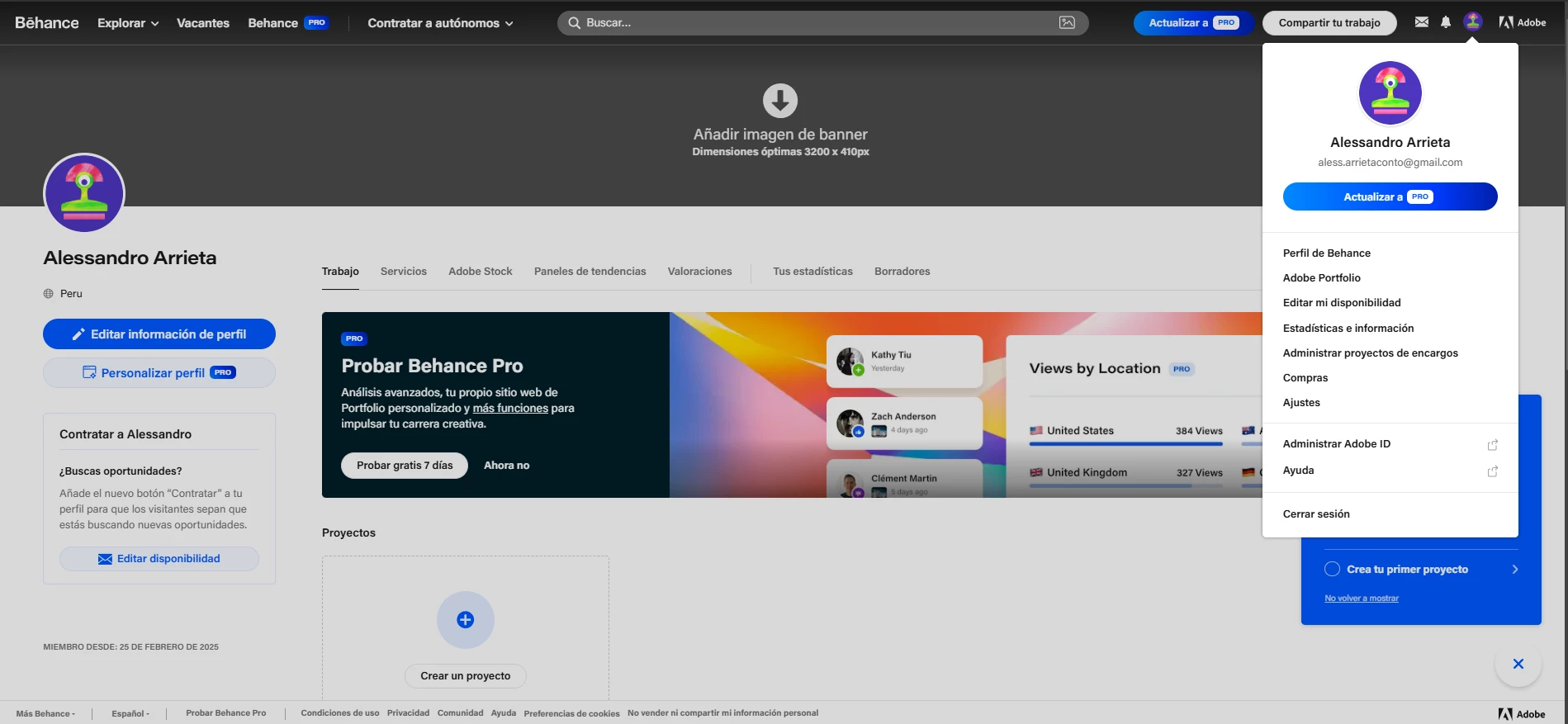Open Condiciones de uso footer link
Screen dimensions: 1568x724
tap(340, 713)
